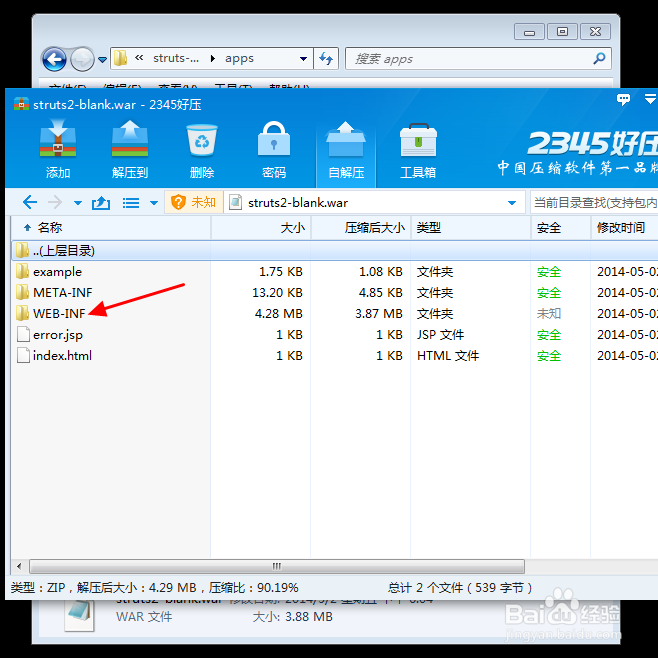Click Explorer window forward button
This screenshot has width=658, height=658.
click(x=82, y=59)
